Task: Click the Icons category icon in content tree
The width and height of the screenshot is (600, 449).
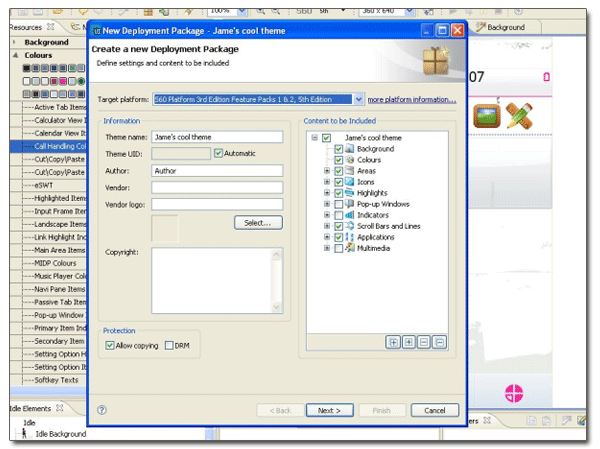Action: coord(349,182)
